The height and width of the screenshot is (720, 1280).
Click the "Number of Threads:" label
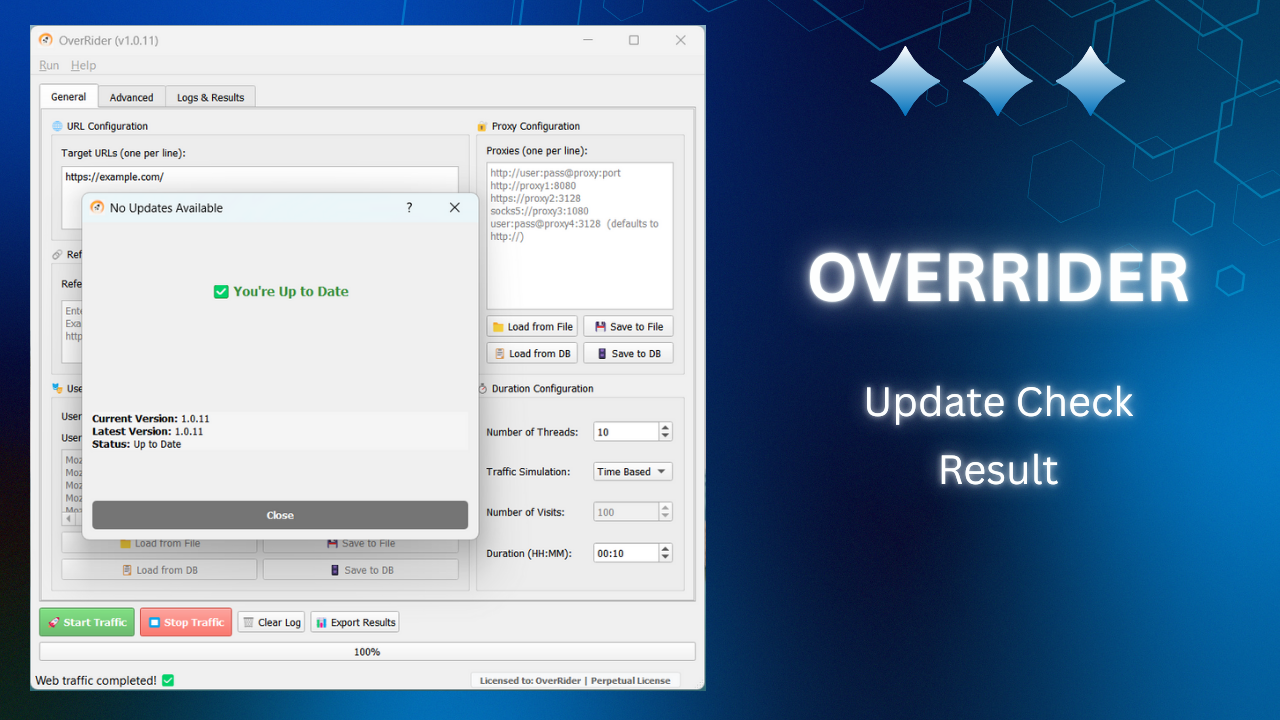click(x=532, y=432)
